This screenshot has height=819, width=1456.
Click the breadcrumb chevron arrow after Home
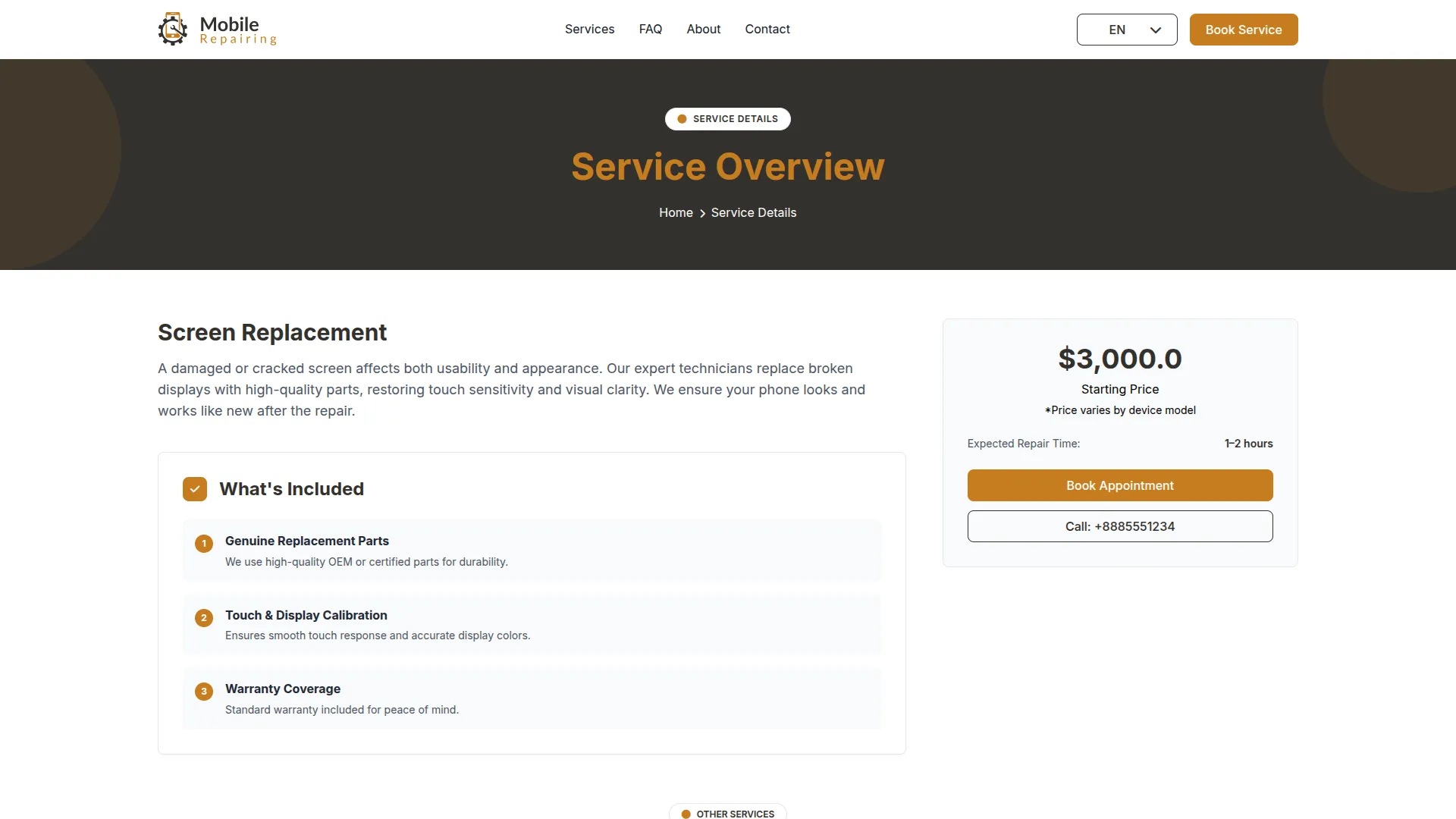[x=702, y=214]
